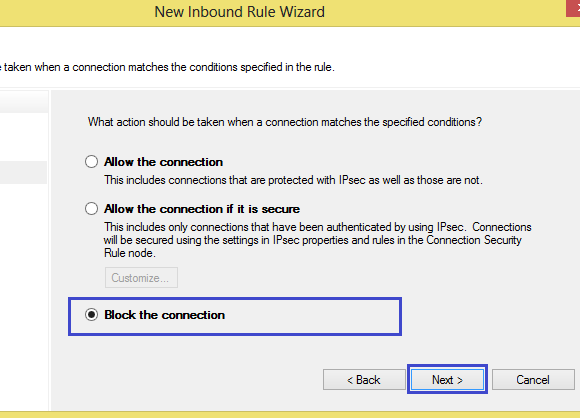Screen dimensions: 580x418
Task: Select the highlighted step in left sidebar
Action: coord(23,172)
